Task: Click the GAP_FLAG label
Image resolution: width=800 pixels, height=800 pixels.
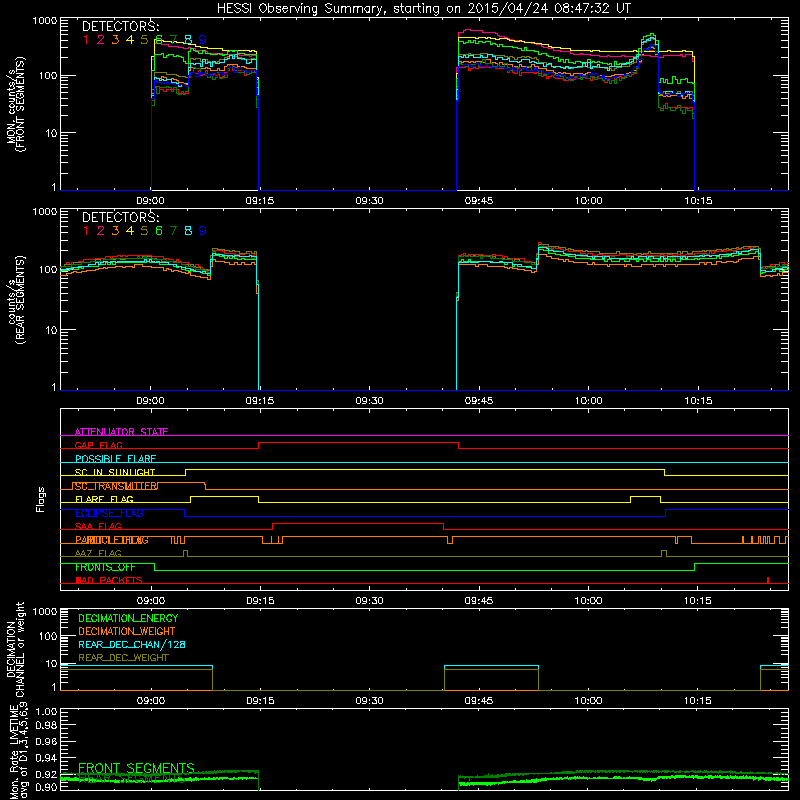Action: (x=98, y=445)
